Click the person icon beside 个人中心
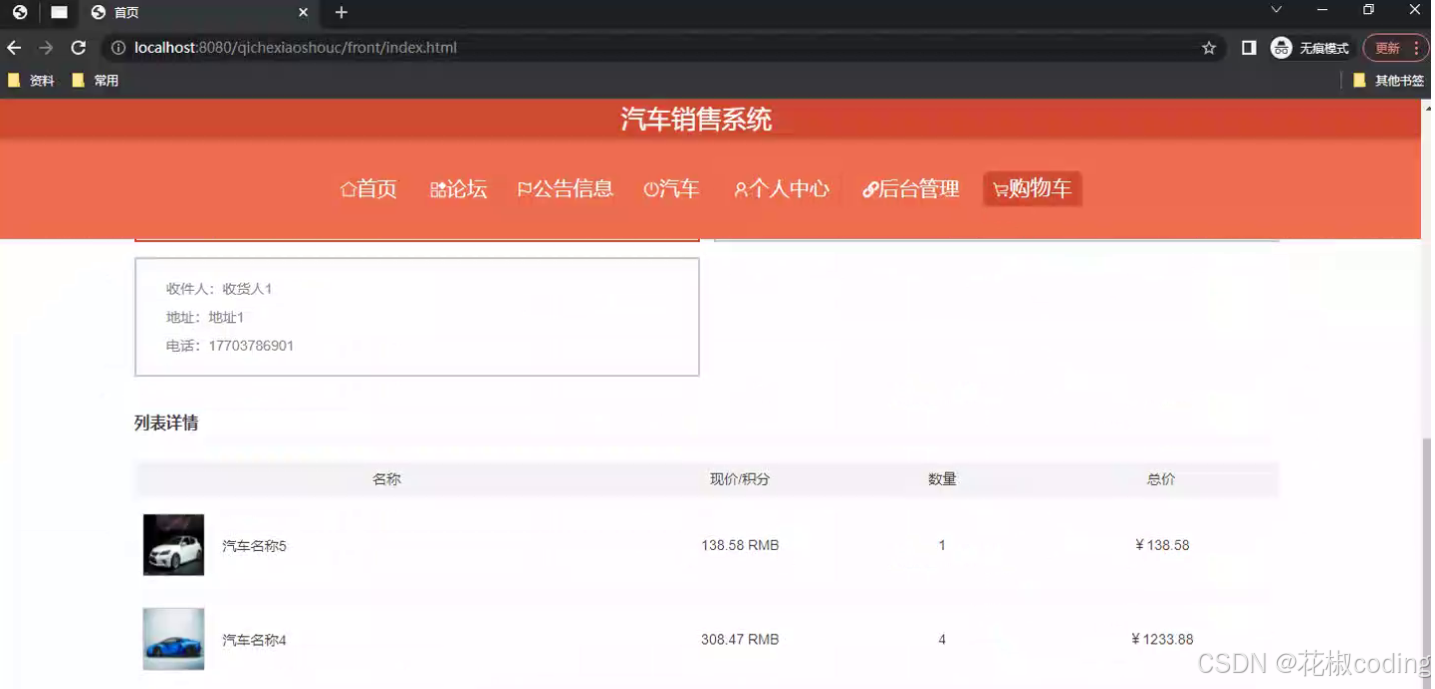 pyautogui.click(x=740, y=189)
